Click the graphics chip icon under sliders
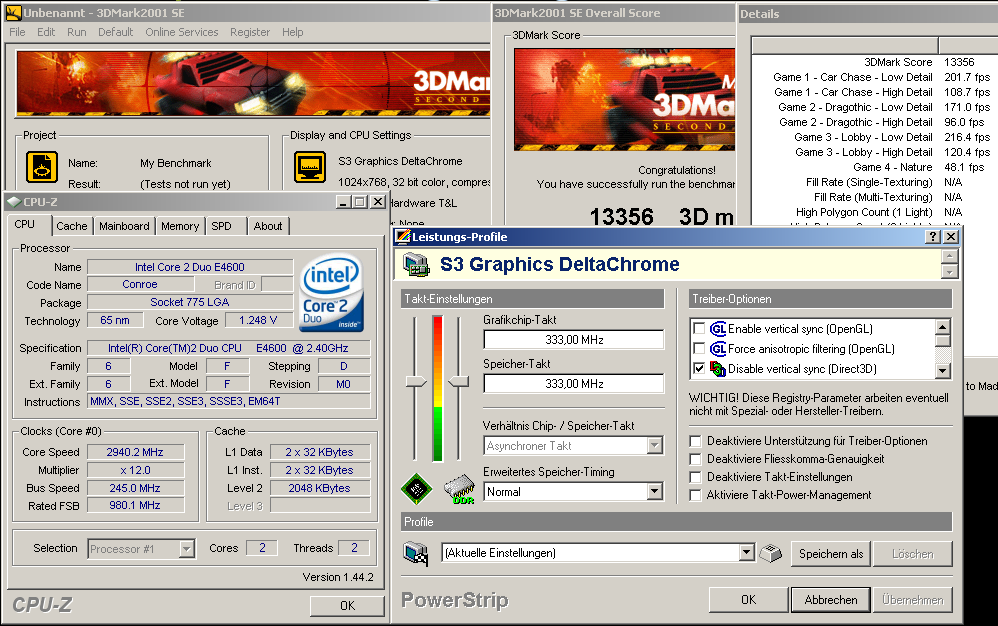 pyautogui.click(x=417, y=489)
